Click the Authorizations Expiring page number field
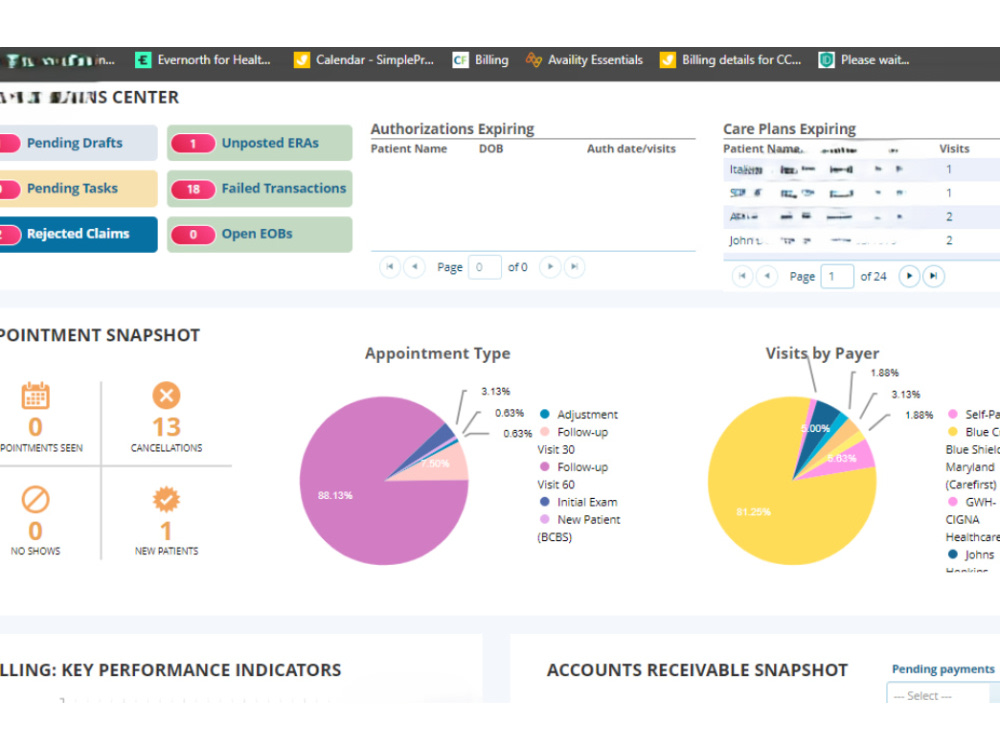This screenshot has width=1000, height=750. coord(484,267)
